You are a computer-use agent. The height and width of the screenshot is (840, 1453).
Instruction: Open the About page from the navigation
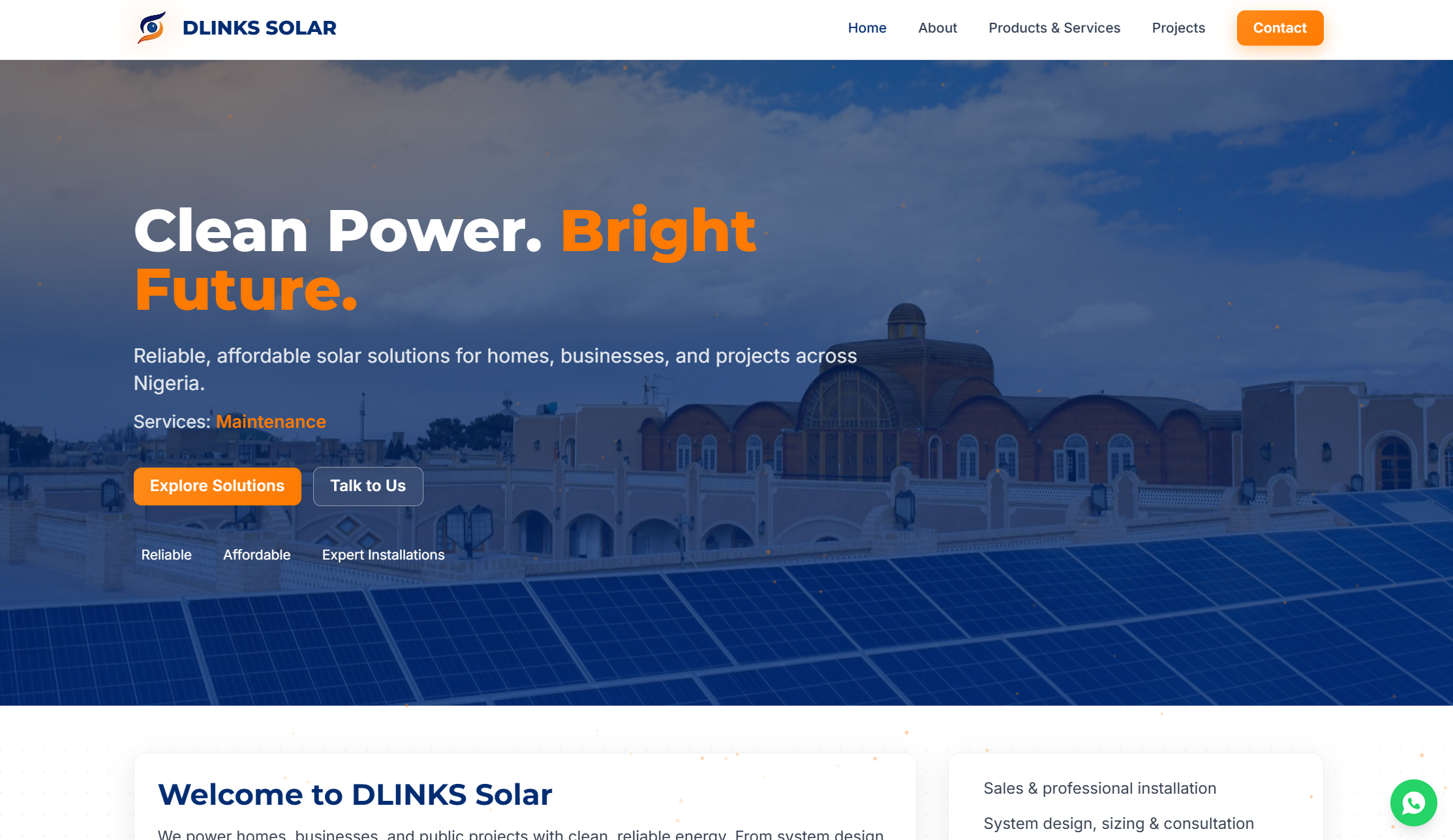(x=938, y=27)
